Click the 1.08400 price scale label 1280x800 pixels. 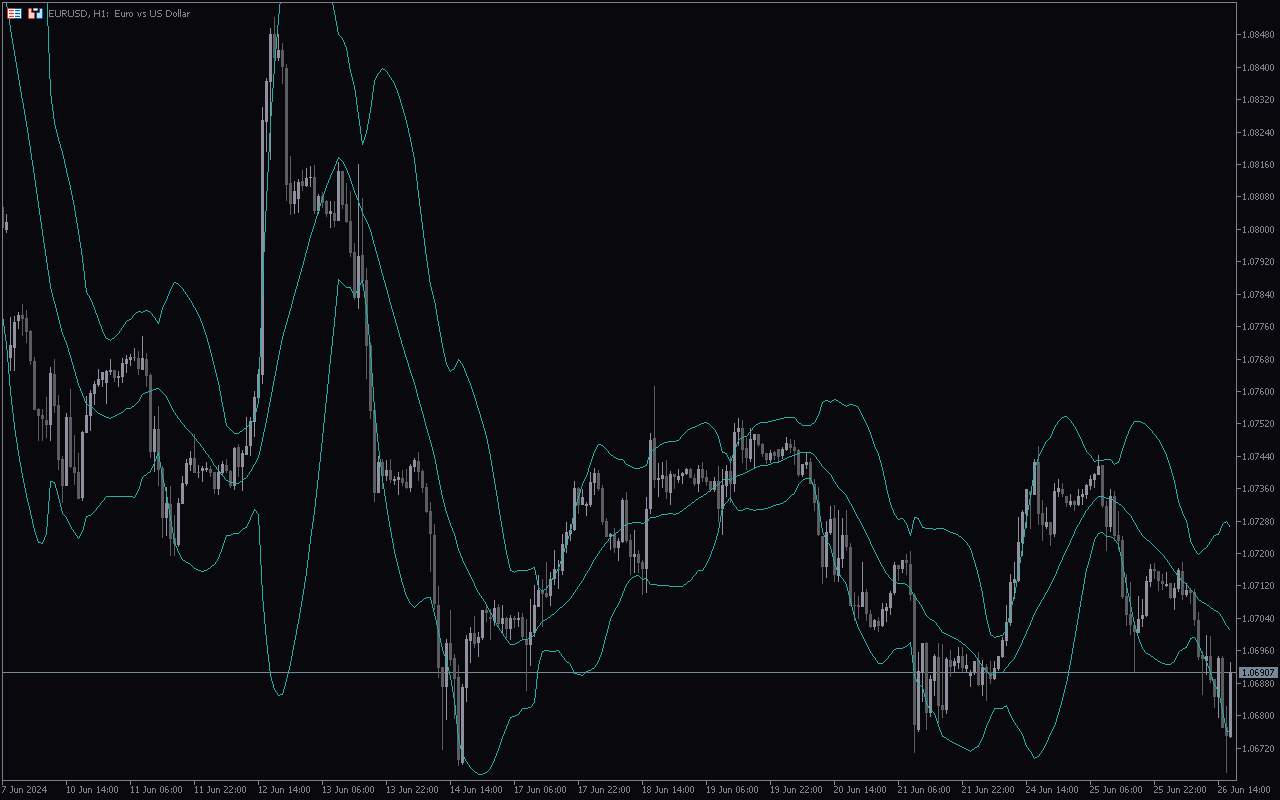(1257, 67)
